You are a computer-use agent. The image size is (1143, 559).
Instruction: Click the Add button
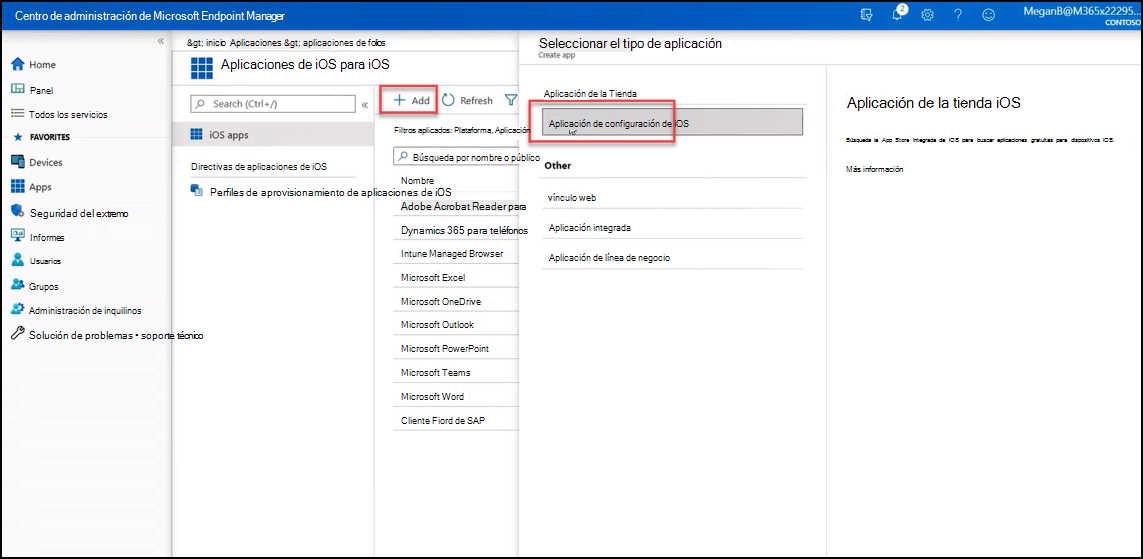(x=412, y=101)
